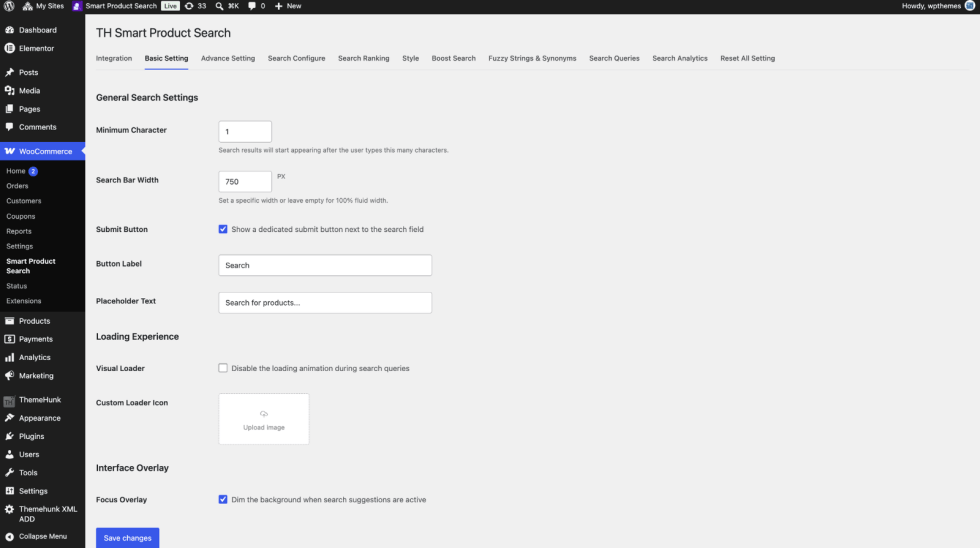Click the Smart Product Search site icon
The image size is (980, 548).
point(77,6)
